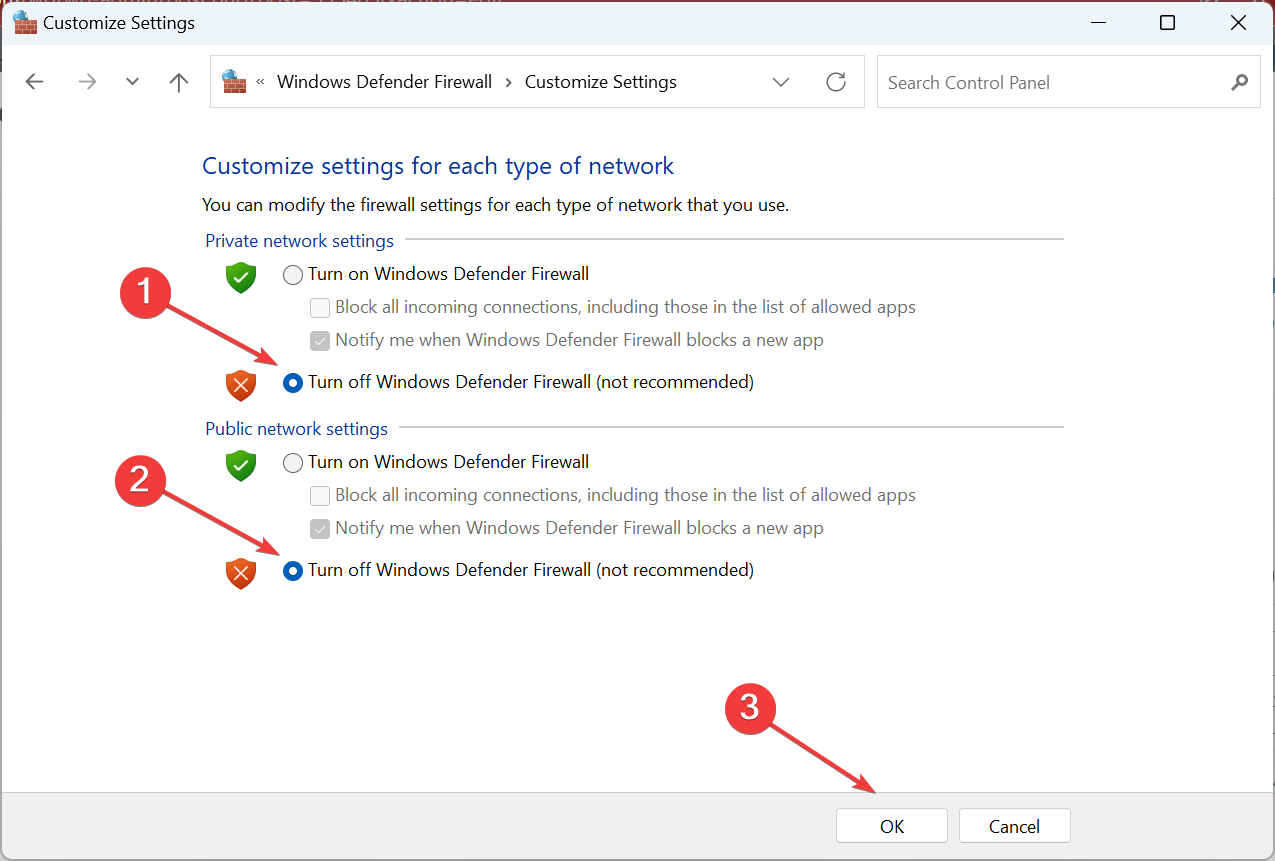Click 'Private network settings' heading
1275x861 pixels.
click(x=300, y=241)
